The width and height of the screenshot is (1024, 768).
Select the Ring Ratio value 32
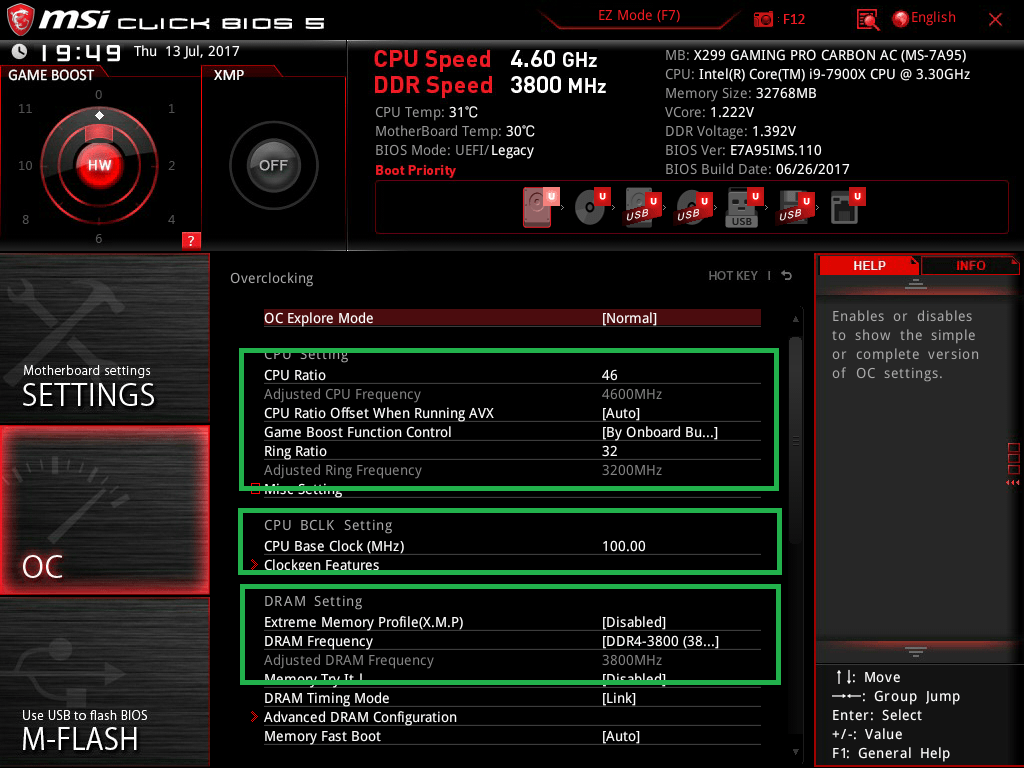609,451
